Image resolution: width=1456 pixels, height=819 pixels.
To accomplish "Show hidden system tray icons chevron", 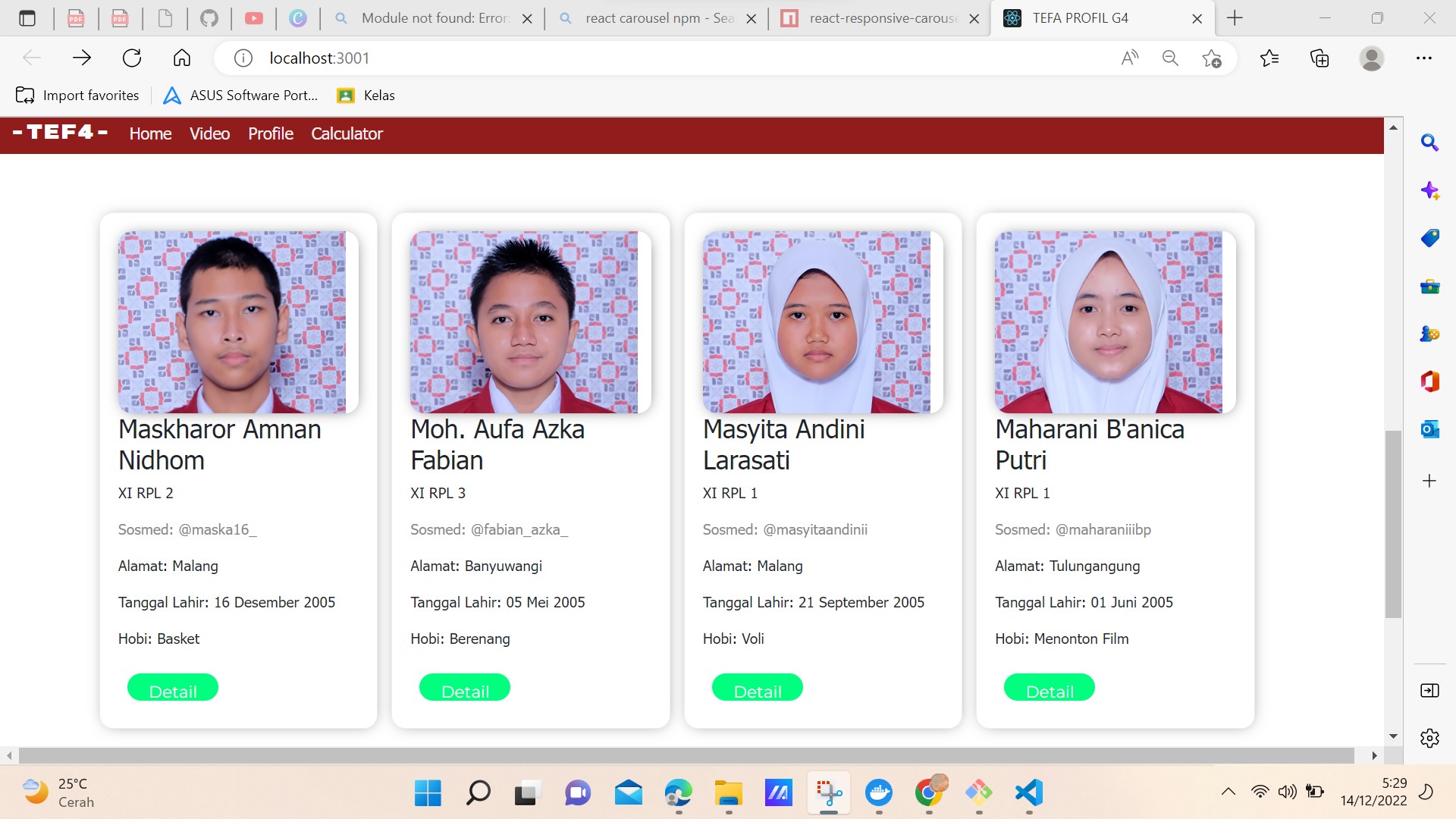I will (x=1228, y=792).
